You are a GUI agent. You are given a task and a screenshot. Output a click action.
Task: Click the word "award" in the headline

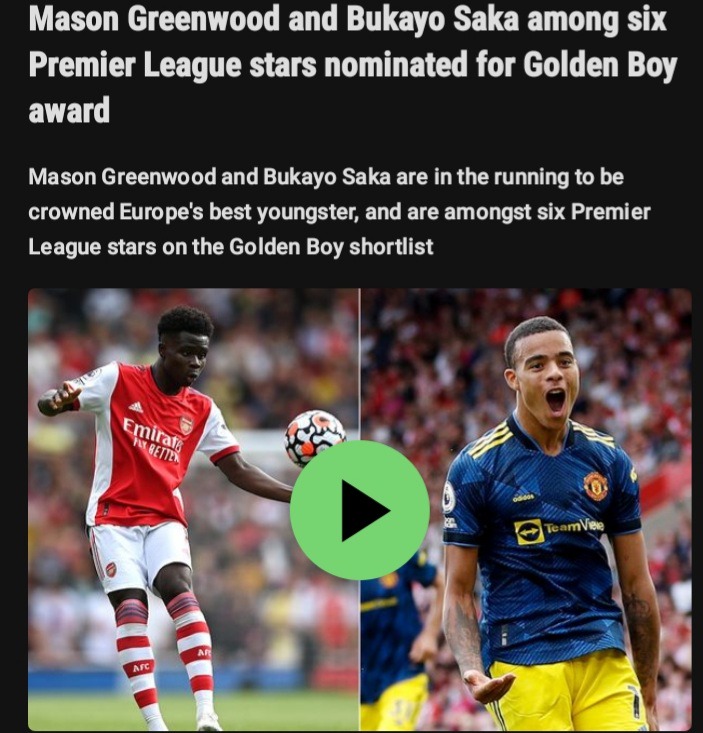click(x=69, y=110)
